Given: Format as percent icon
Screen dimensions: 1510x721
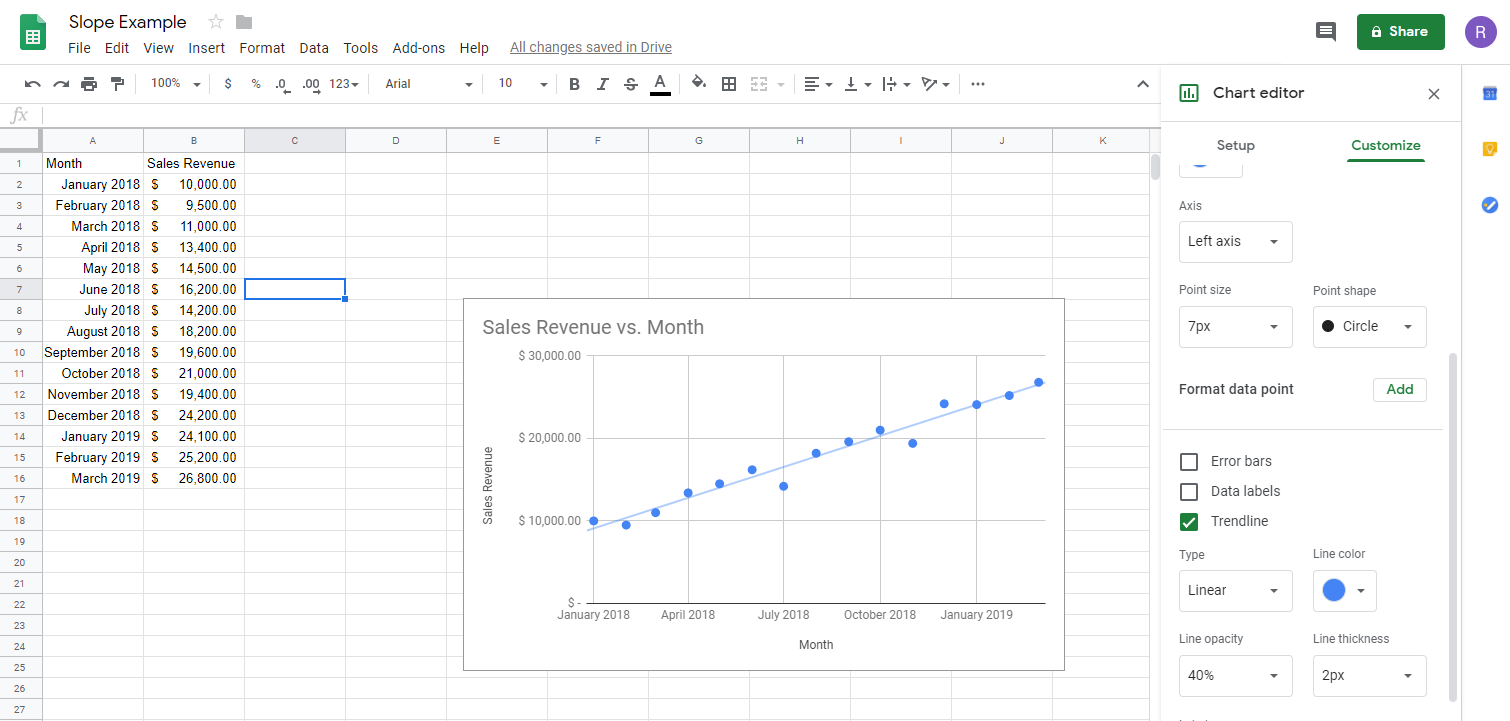Looking at the screenshot, I should 256,84.
